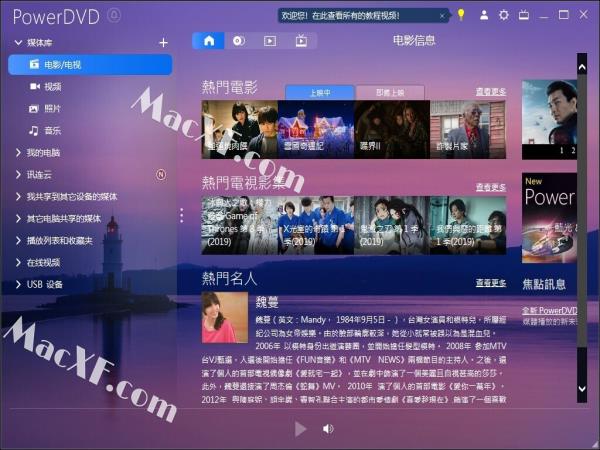Open the Game of Thrones series thumbnail

(x=240, y=225)
